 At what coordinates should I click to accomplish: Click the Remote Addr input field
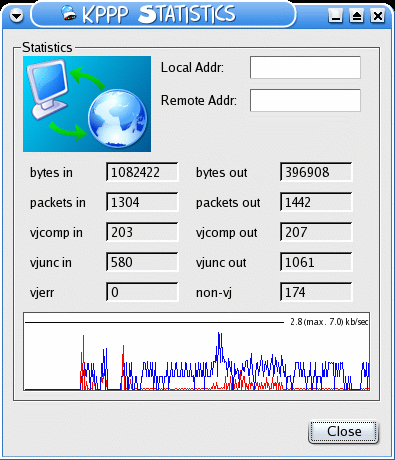point(305,100)
